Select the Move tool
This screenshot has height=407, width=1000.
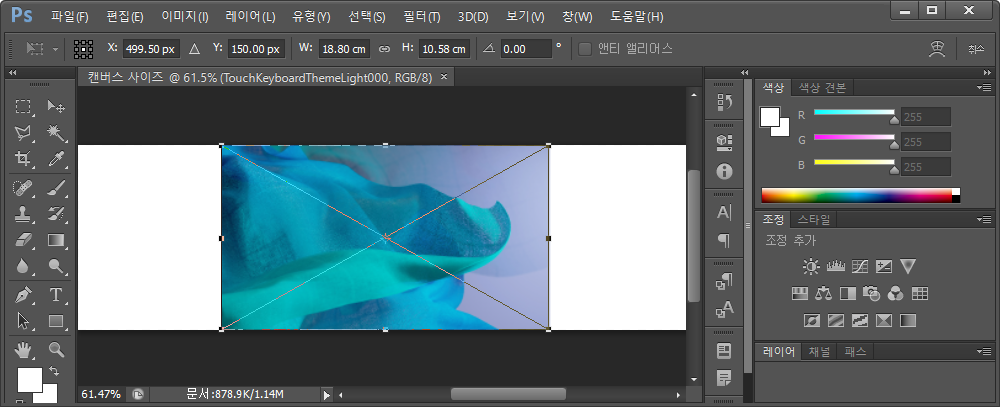coord(56,106)
